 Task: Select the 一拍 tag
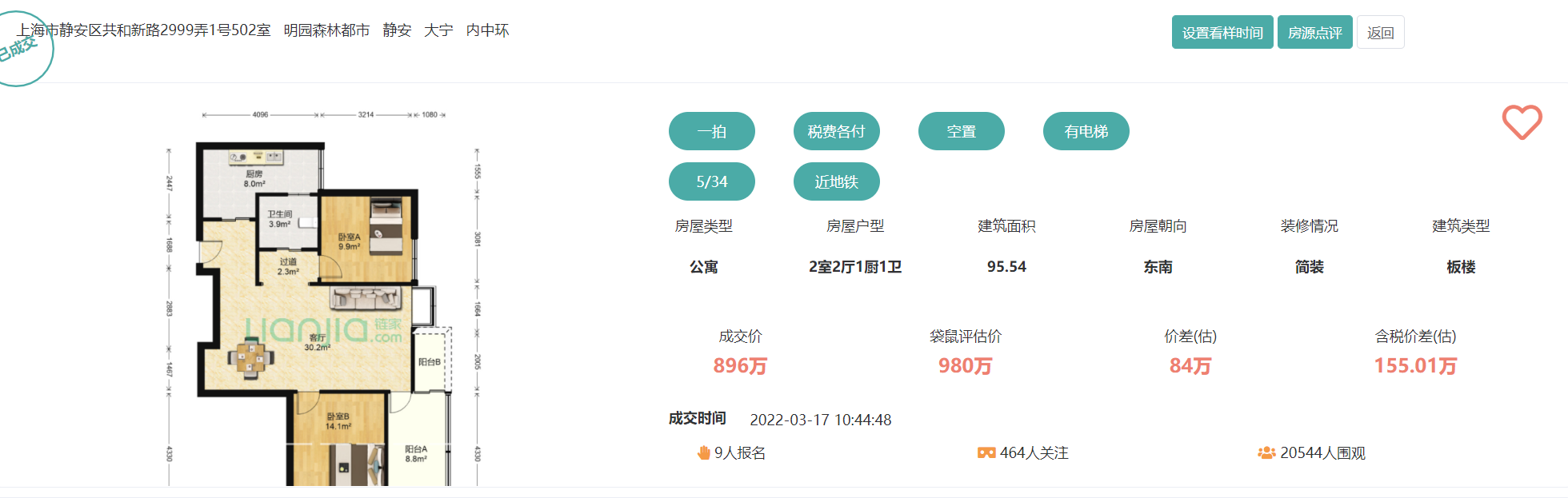pos(711,131)
